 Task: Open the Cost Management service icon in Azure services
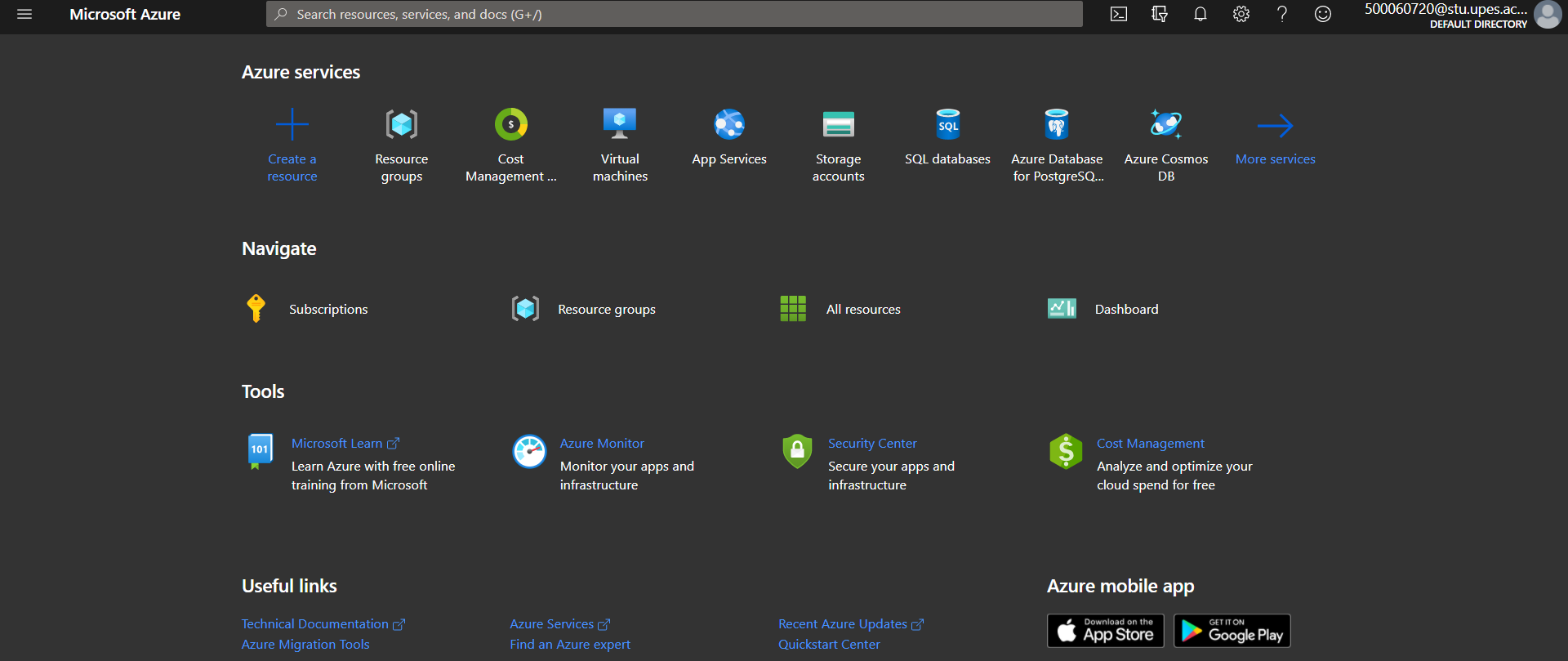coord(511,124)
